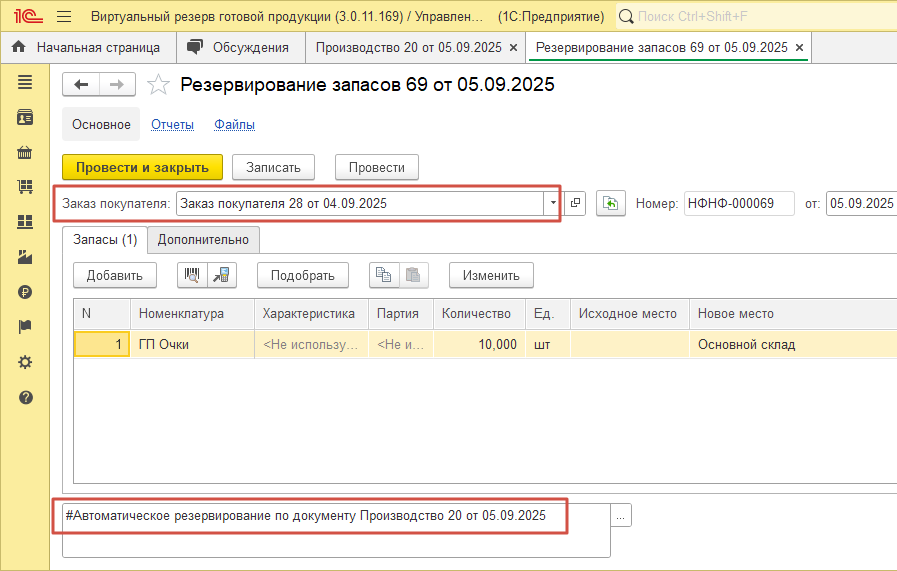Open comment editor with ellipsis button

621,516
